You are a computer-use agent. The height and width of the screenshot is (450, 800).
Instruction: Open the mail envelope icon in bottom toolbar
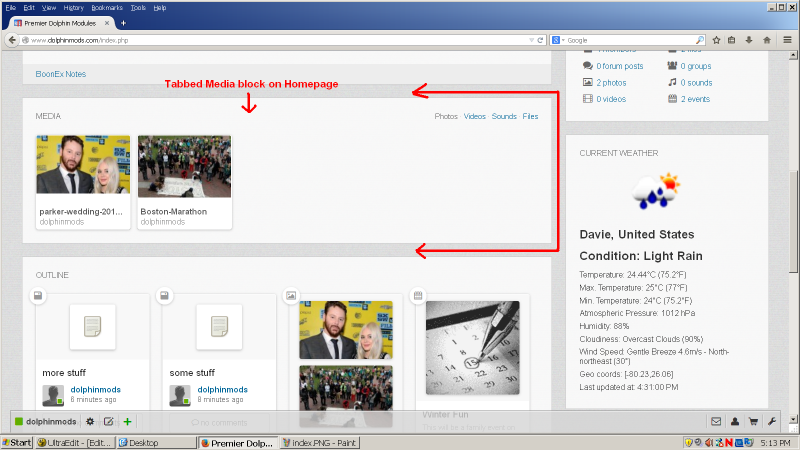pos(716,421)
